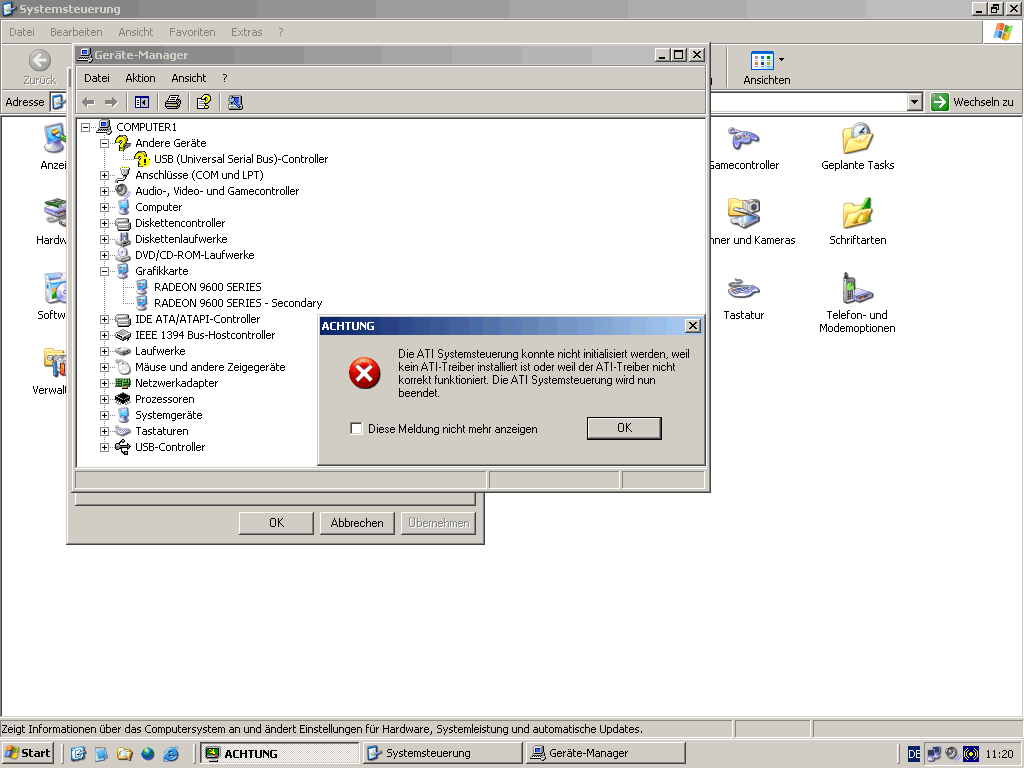This screenshot has width=1024, height=768.
Task: Select 'RADEON 9600 SERIES - Secondary' entry
Action: [x=238, y=303]
